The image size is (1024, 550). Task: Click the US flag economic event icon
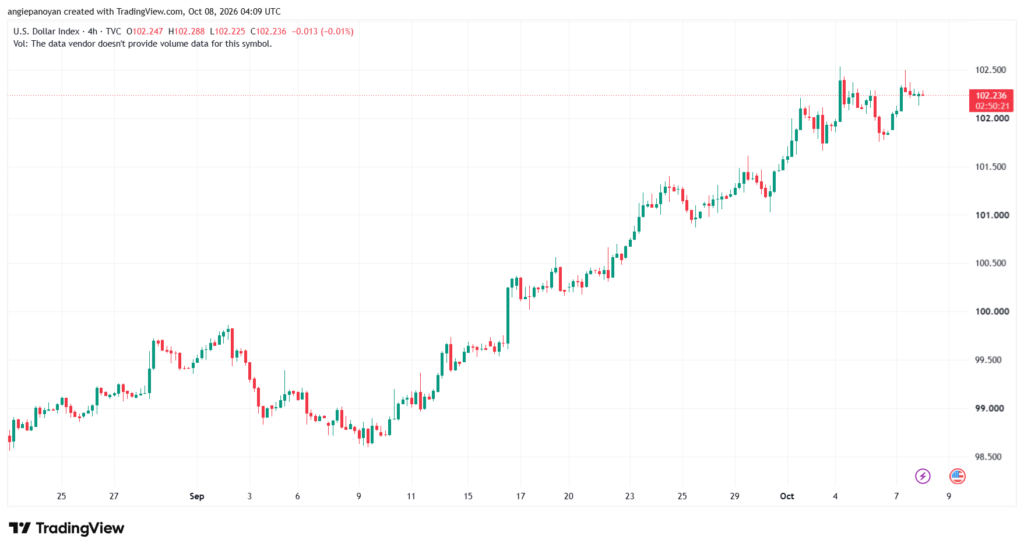(957, 476)
